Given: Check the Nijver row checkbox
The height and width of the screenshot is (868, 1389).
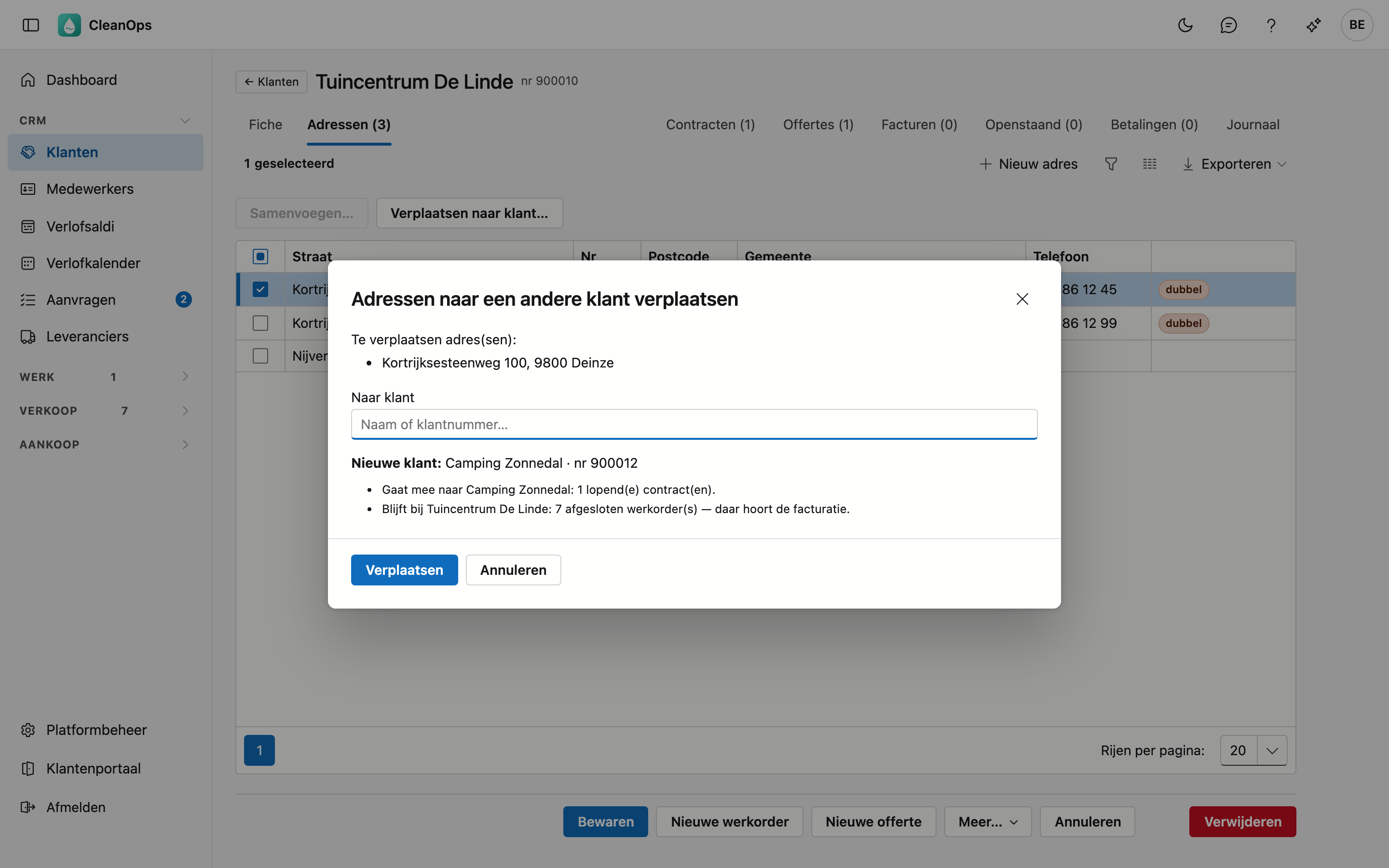Looking at the screenshot, I should point(260,356).
